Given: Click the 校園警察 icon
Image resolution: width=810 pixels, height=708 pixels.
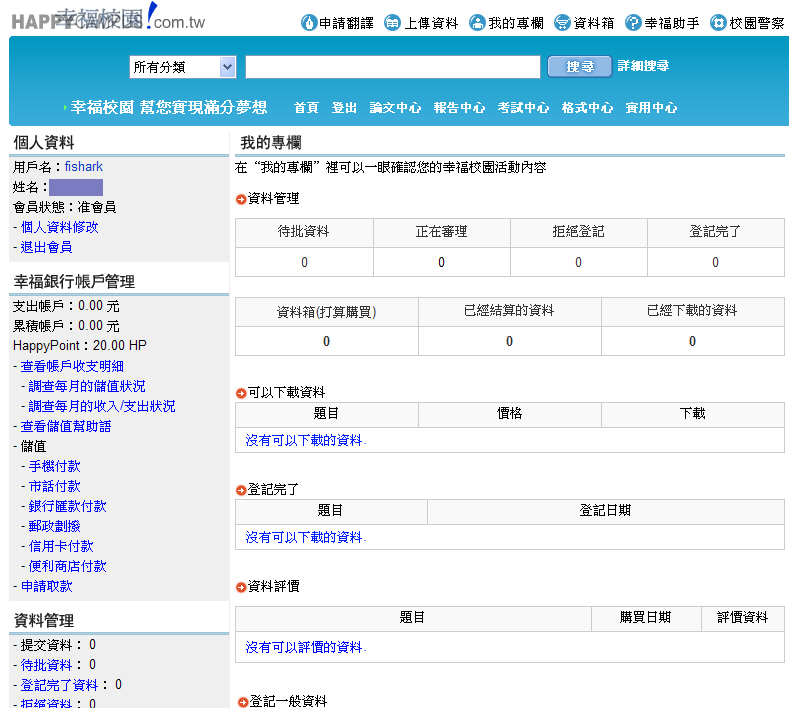Looking at the screenshot, I should pyautogui.click(x=718, y=22).
